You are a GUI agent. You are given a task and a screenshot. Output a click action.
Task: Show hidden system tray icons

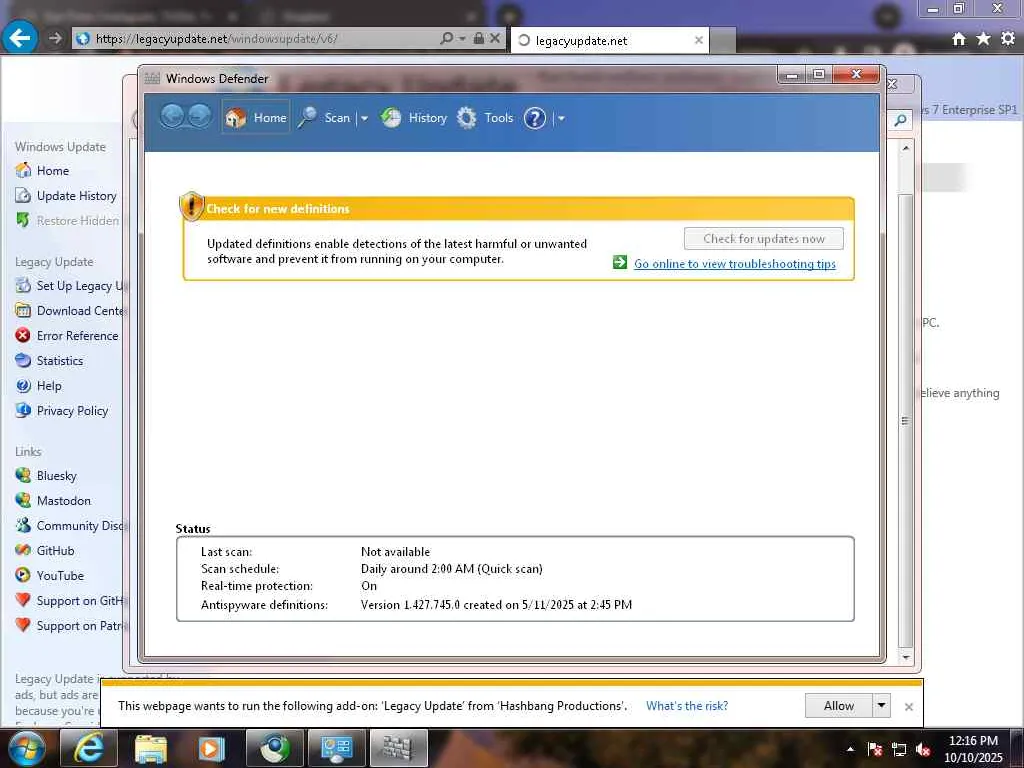click(x=850, y=749)
